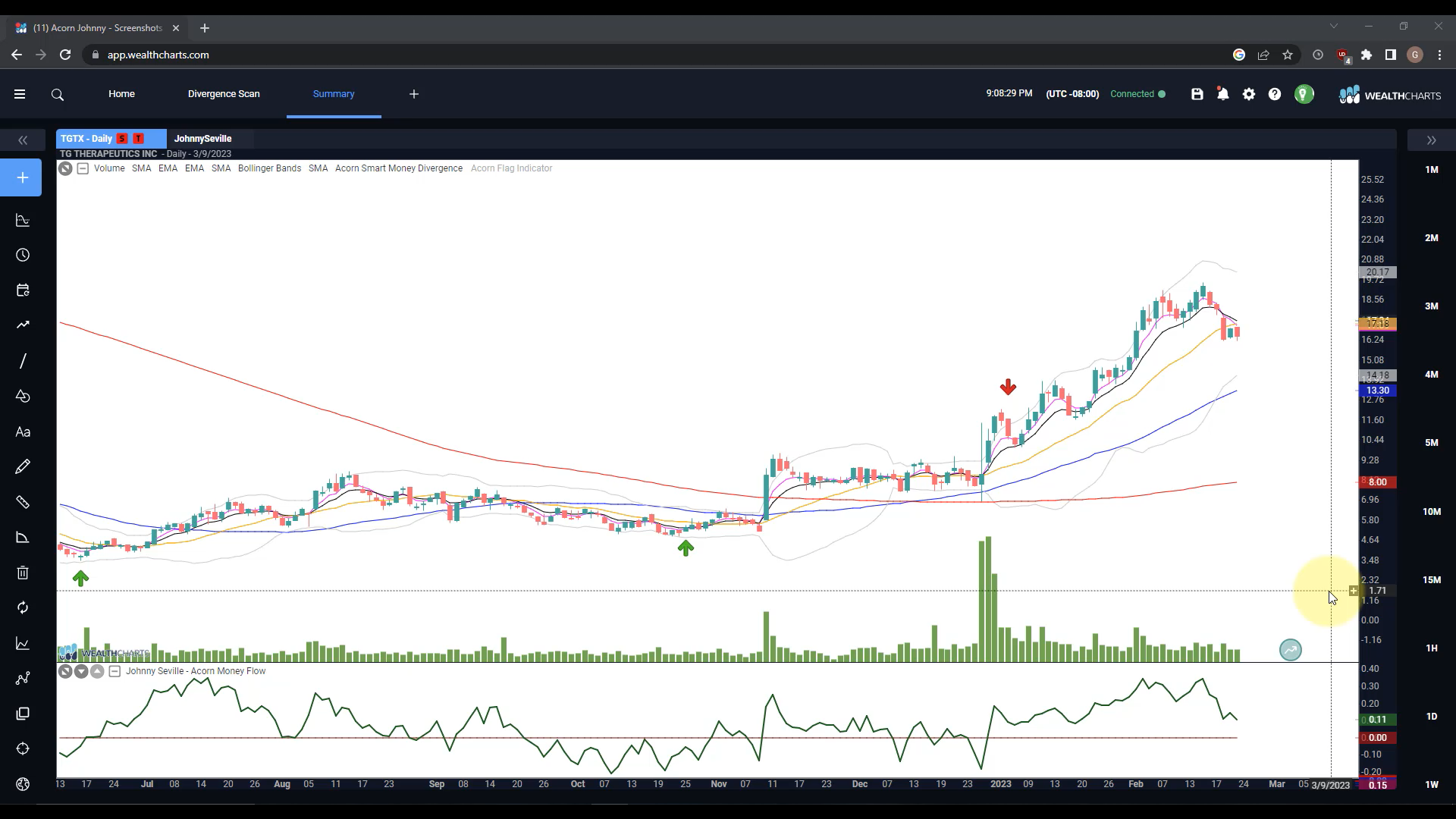Toggle the greyed Acorn Flag Indicator
This screenshot has height=819, width=1456.
(511, 168)
